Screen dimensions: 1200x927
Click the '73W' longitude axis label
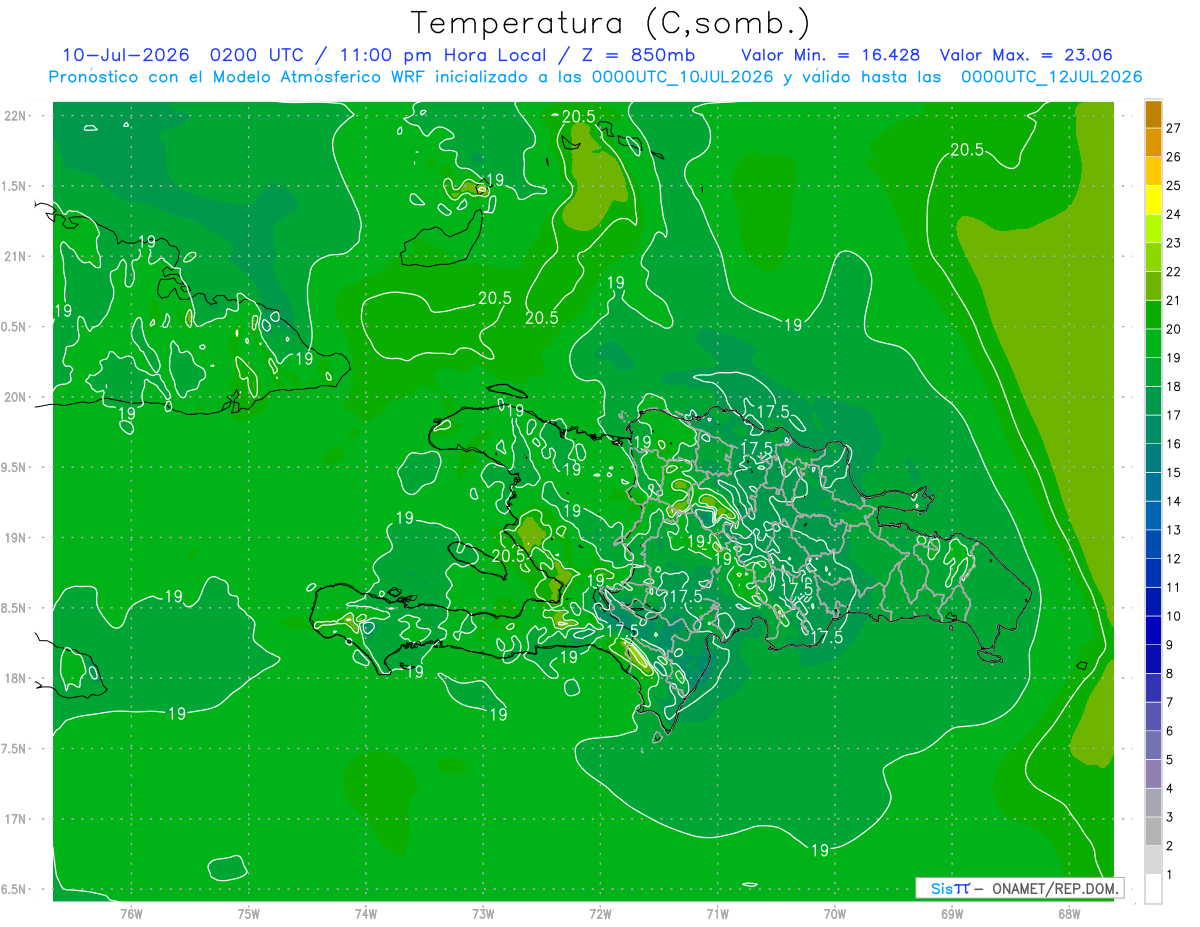coord(483,913)
